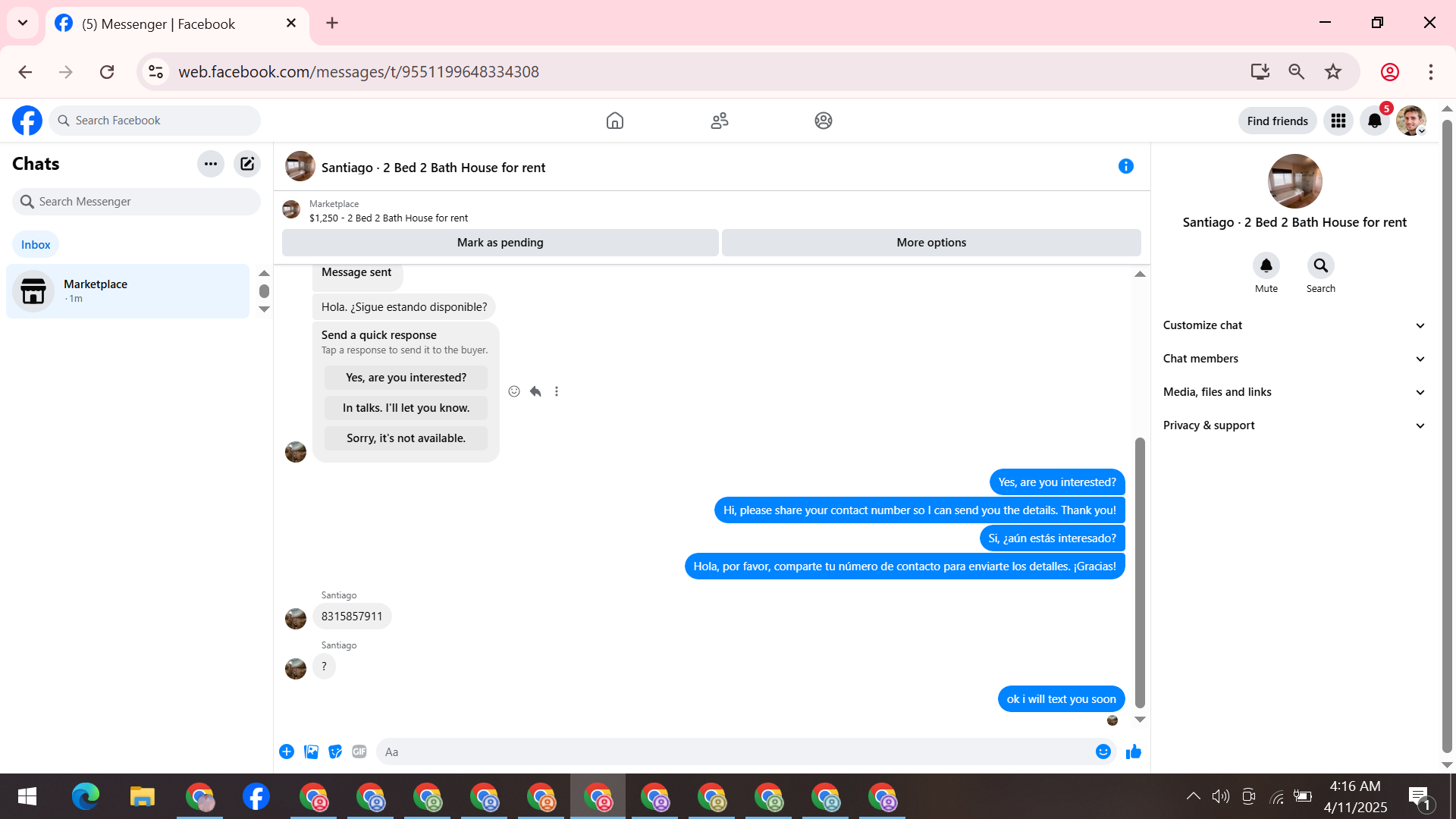Attach a photo using the image icon
The image size is (1456, 819).
pyautogui.click(x=311, y=752)
